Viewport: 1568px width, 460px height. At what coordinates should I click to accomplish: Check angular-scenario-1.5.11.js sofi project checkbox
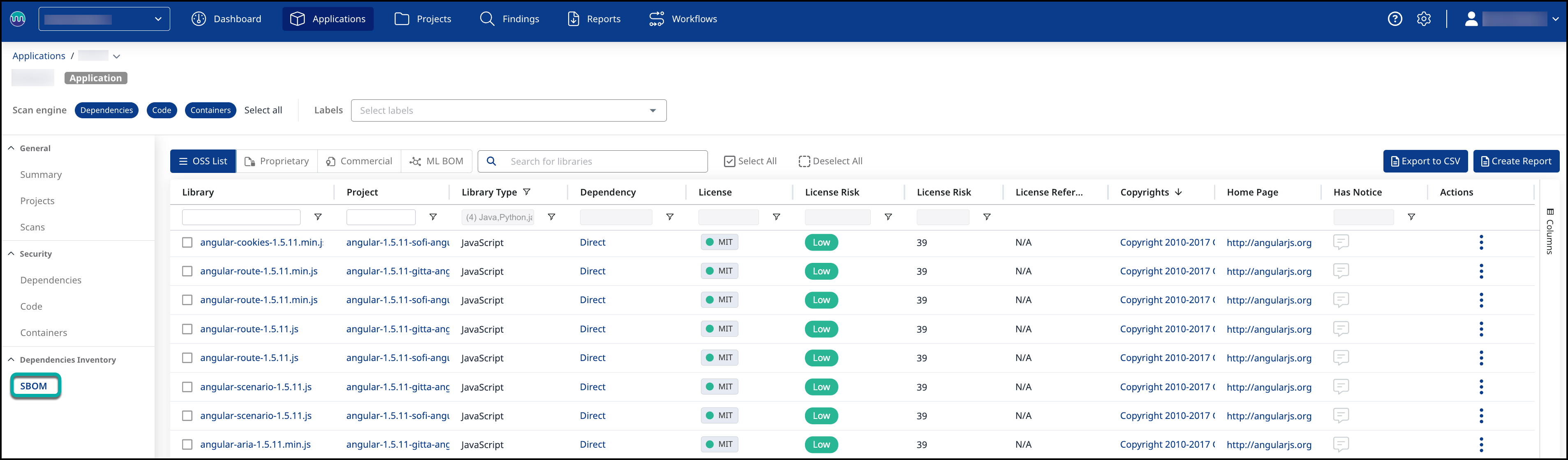point(187,416)
